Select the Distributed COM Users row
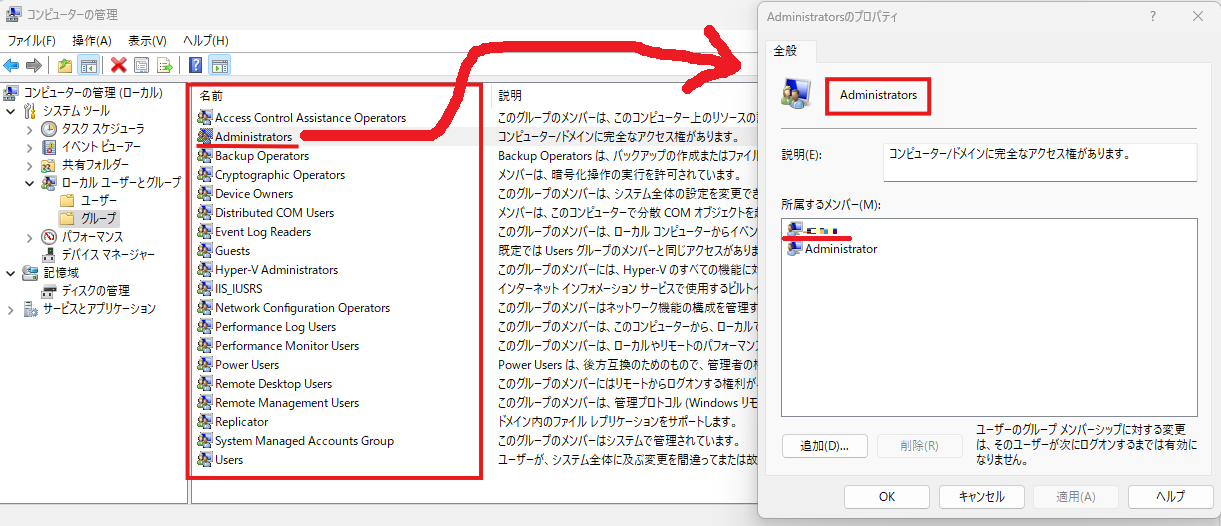1221x526 pixels. click(275, 212)
